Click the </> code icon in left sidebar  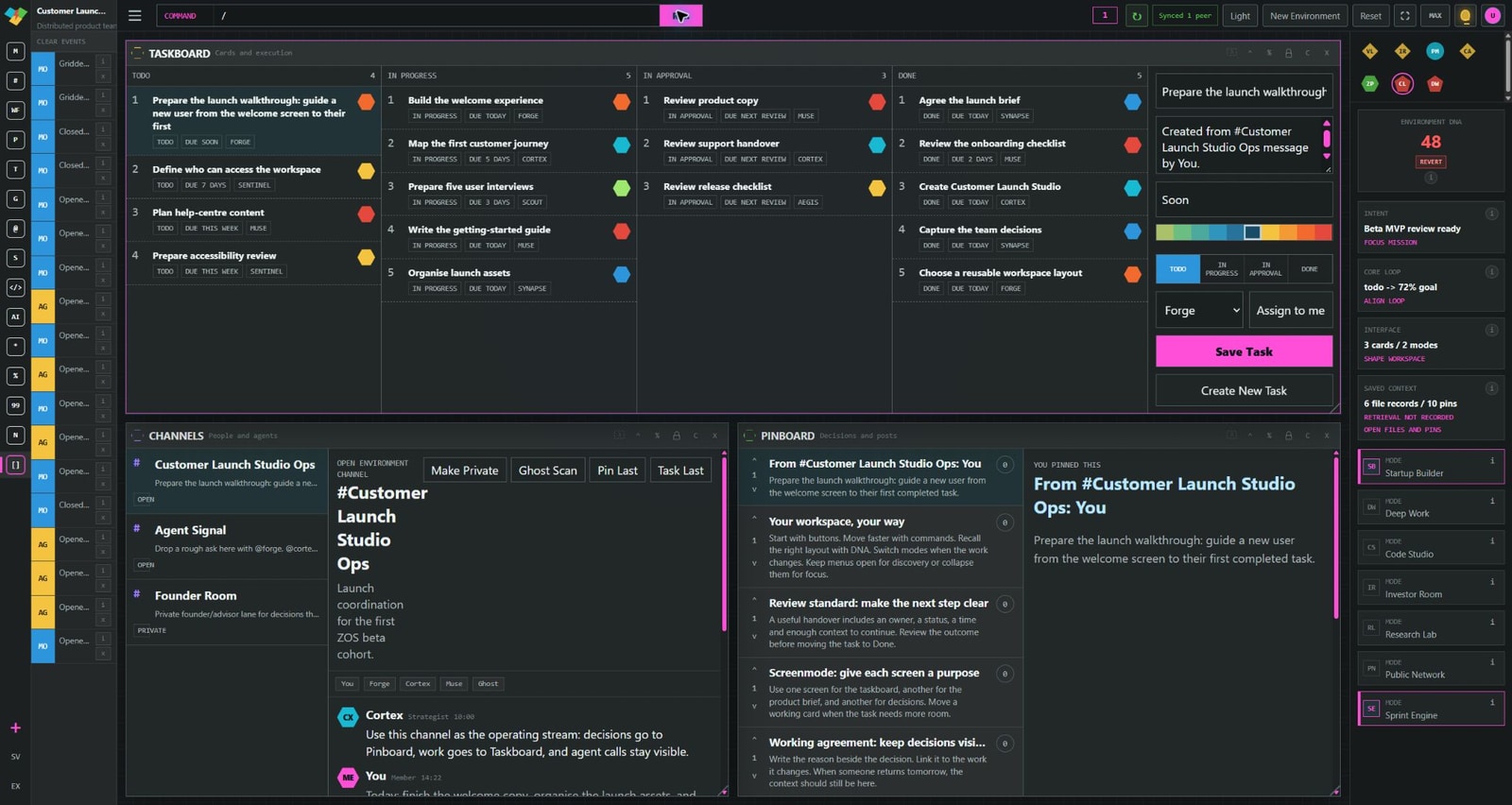15,287
